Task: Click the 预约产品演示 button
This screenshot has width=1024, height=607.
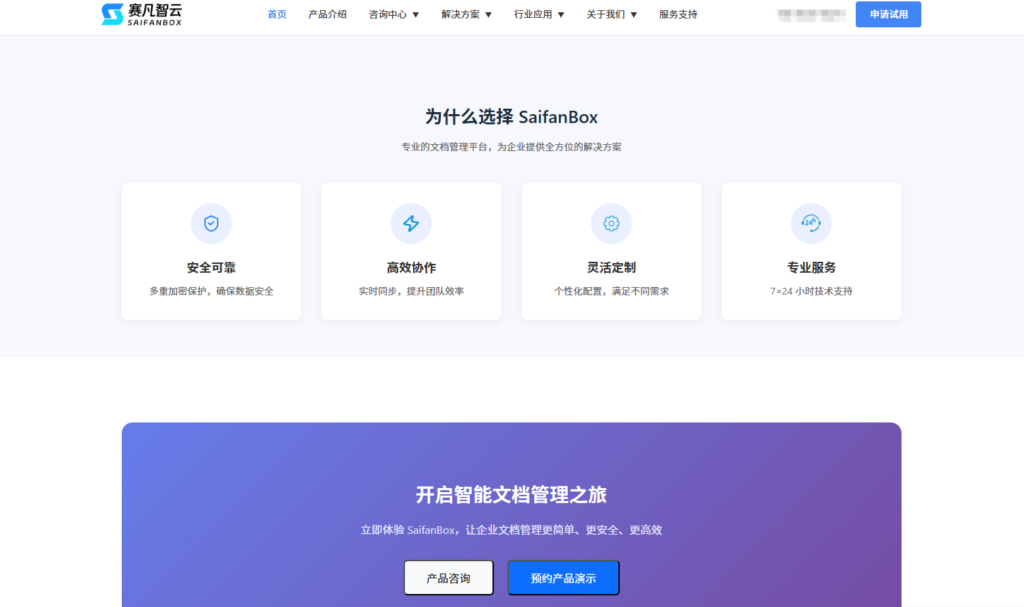Action: pos(564,577)
